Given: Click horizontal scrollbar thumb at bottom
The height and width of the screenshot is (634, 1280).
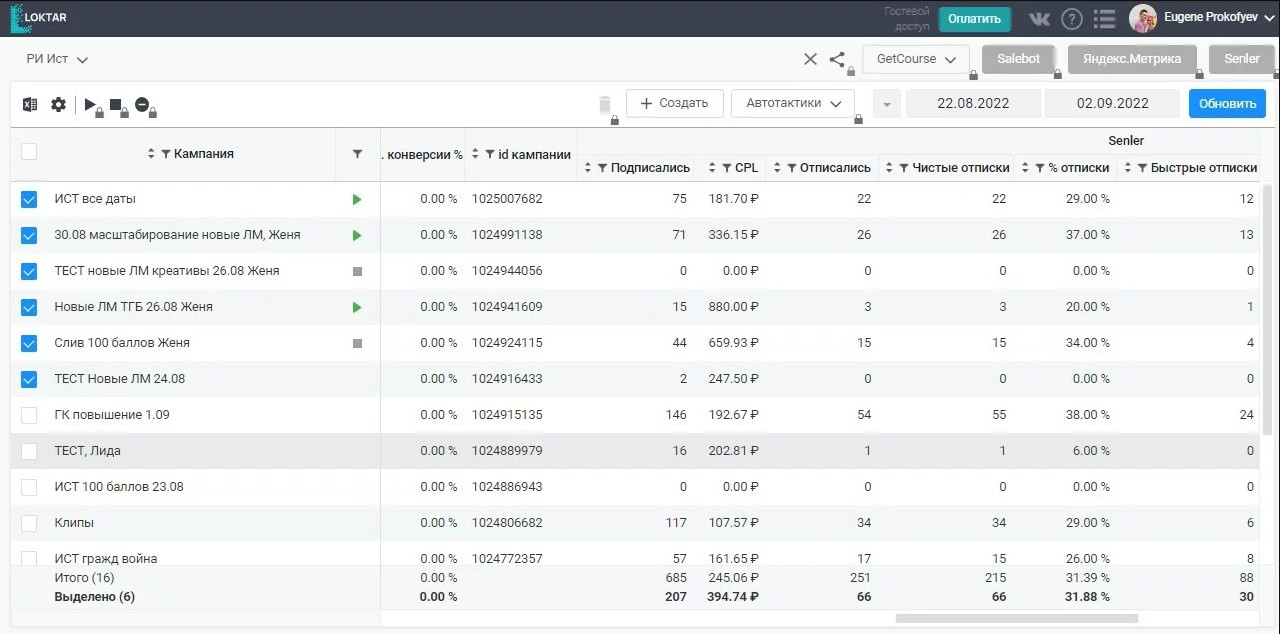Looking at the screenshot, I should click(1017, 618).
